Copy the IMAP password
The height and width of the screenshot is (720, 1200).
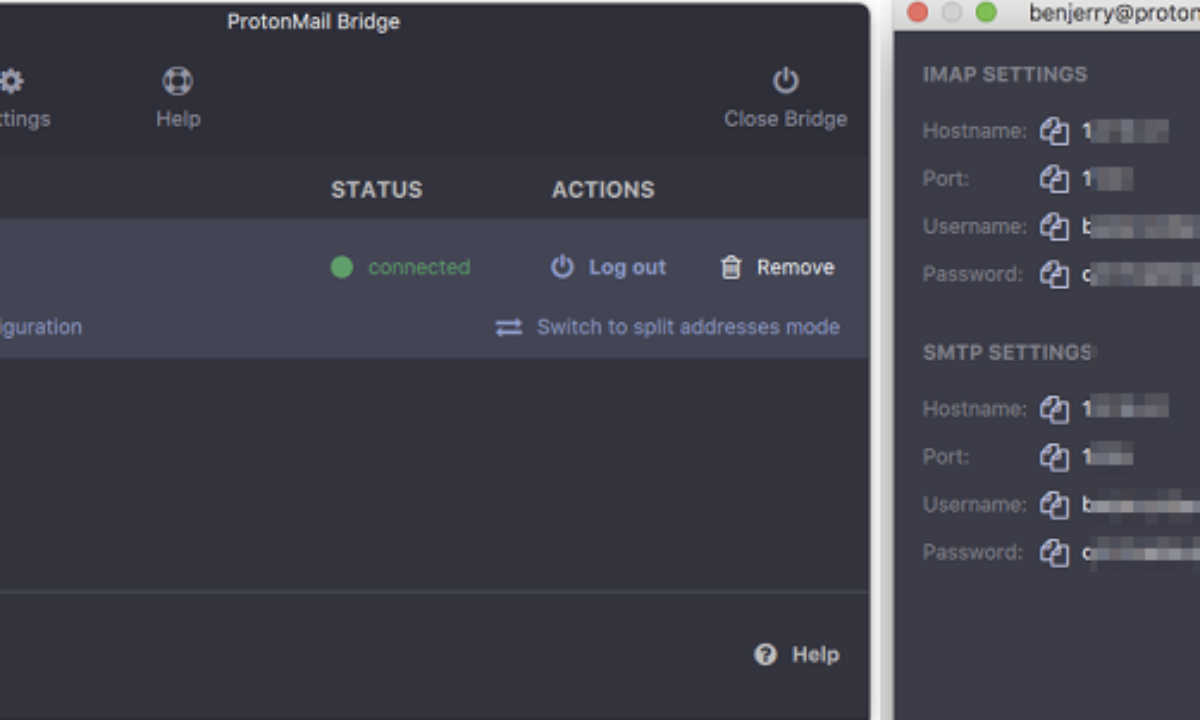pyautogui.click(x=1054, y=274)
